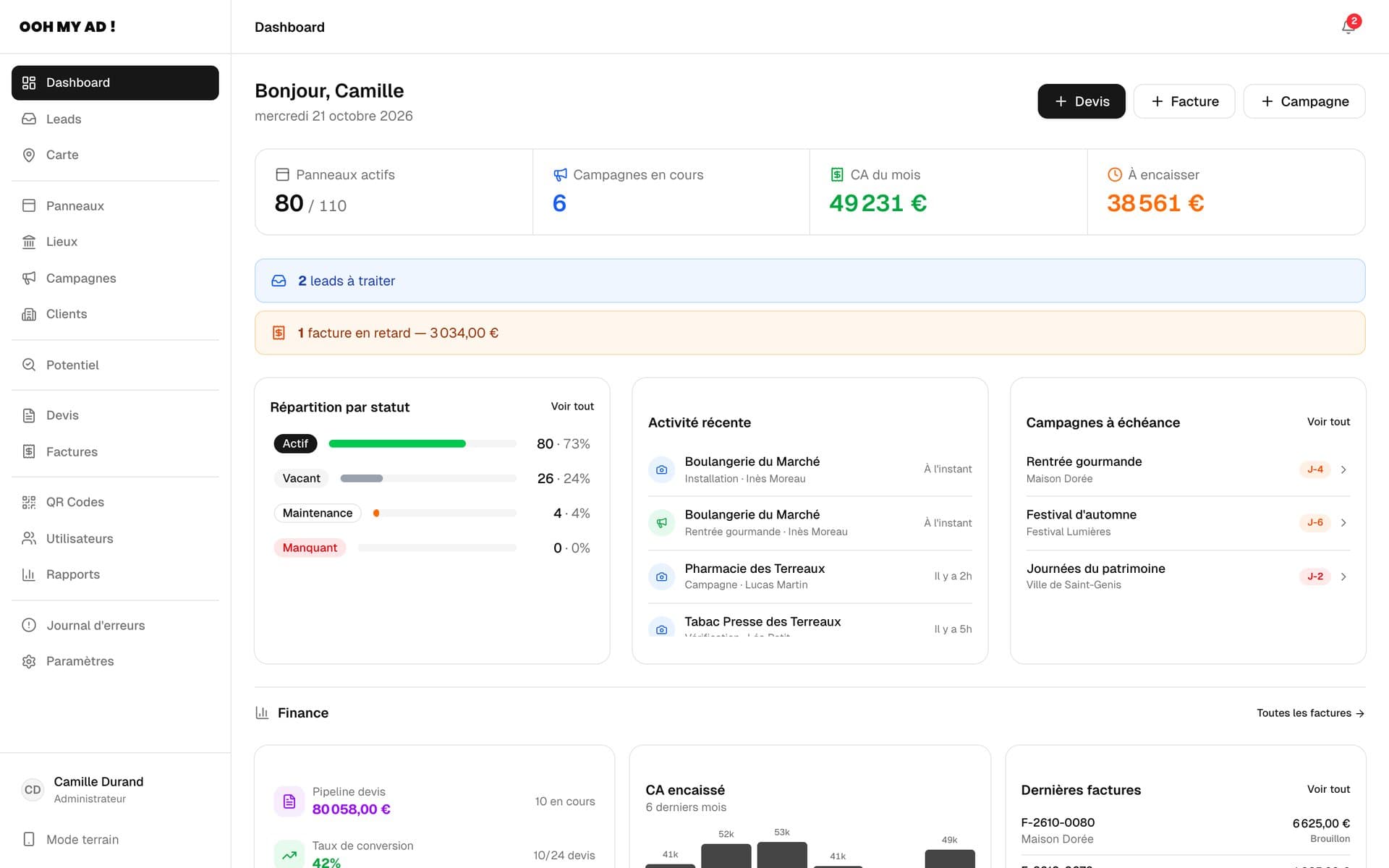Click the Taux de conversion trend icon
The width and height of the screenshot is (1389, 868).
pos(289,854)
